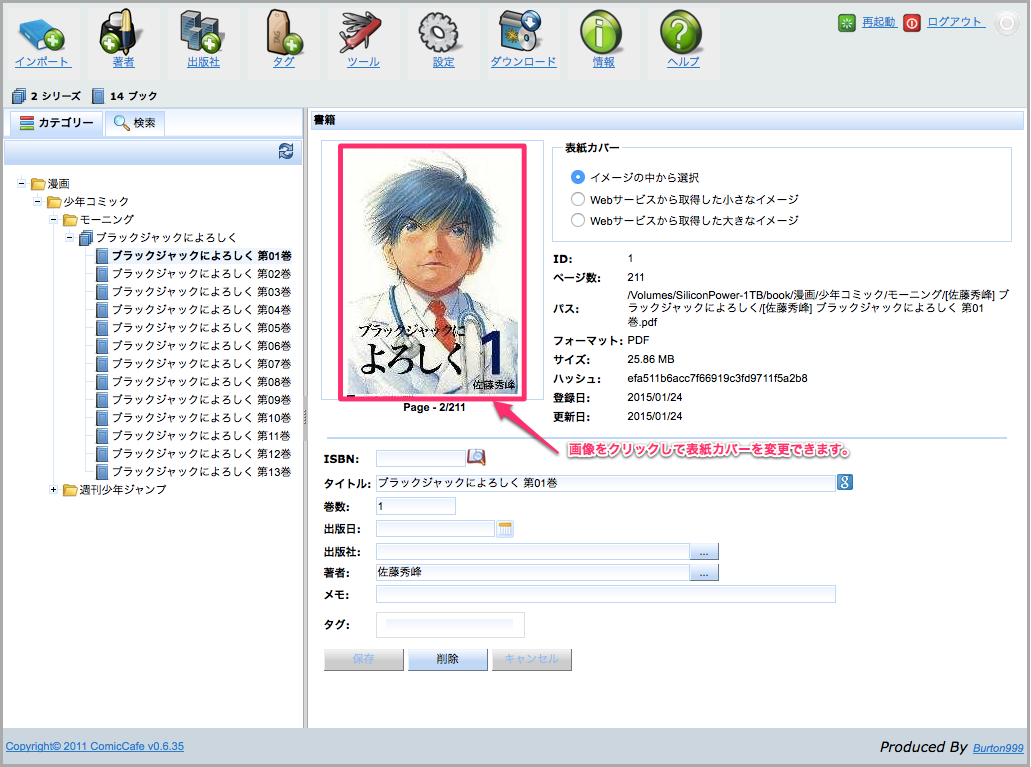Image resolution: width=1031 pixels, height=767 pixels.
Task: Select ブラックジャックによろしく 第03巻 in tree
Action: (x=201, y=291)
